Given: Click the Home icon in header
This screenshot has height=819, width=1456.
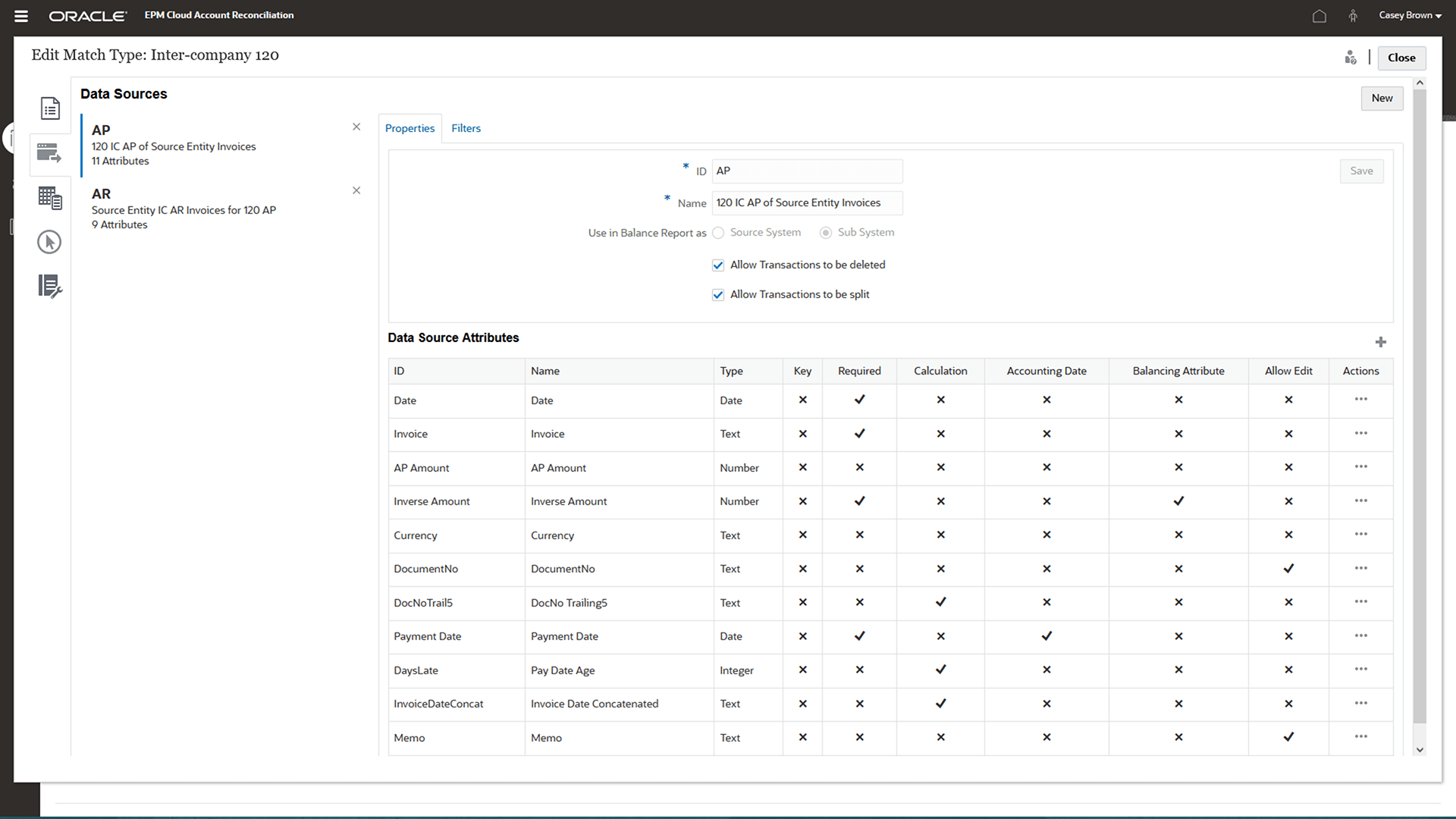Looking at the screenshot, I should tap(1319, 16).
